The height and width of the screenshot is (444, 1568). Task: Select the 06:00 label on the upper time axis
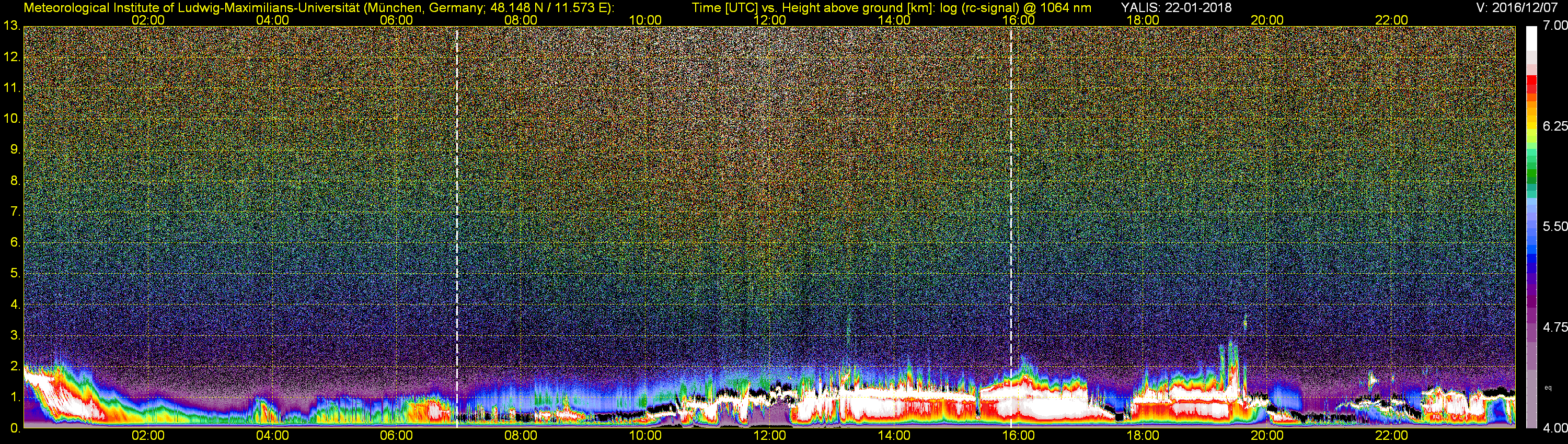396,20
